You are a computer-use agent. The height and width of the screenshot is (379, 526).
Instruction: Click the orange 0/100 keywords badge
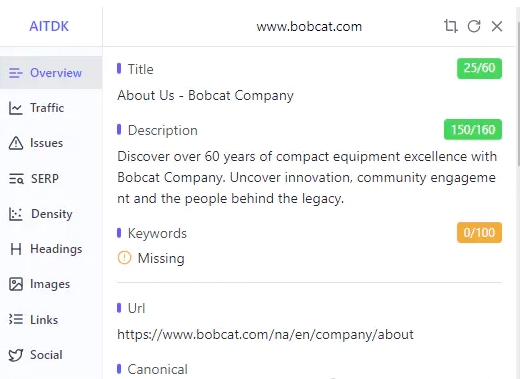point(479,232)
